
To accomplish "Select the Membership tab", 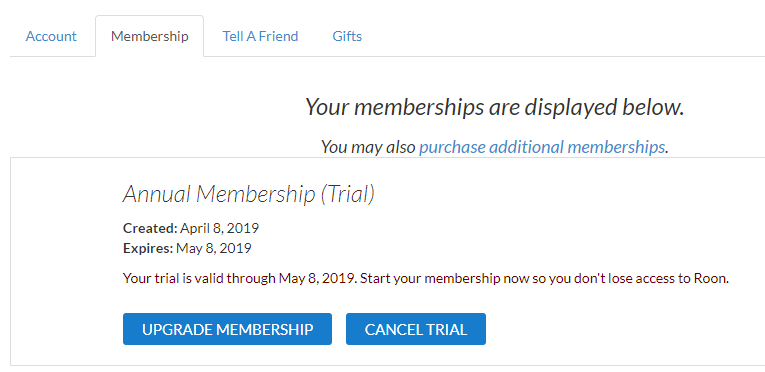I will point(149,36).
